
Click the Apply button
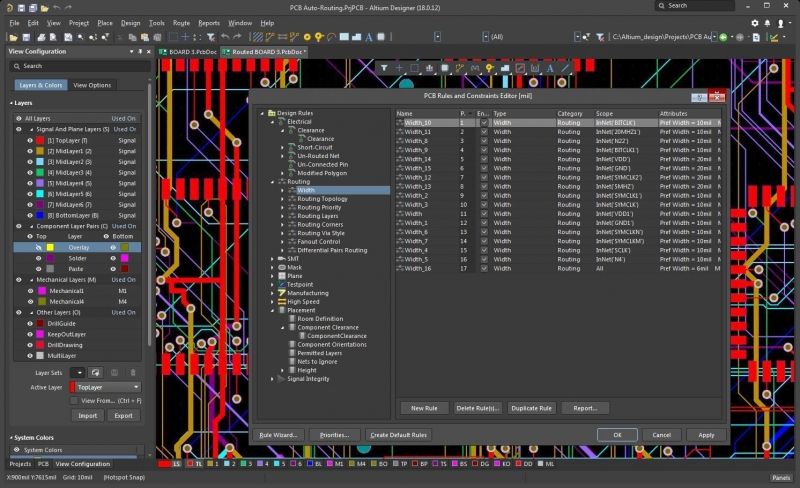pyautogui.click(x=706, y=435)
